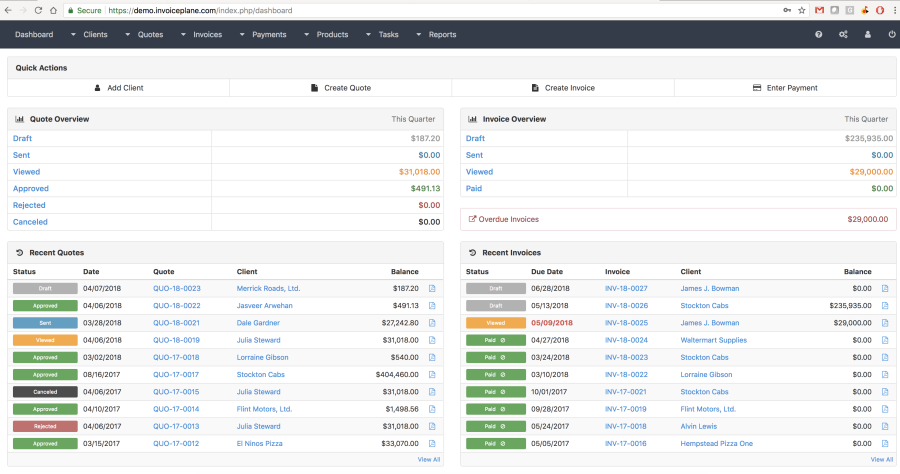Viewport: 900px width, 474px height.
Task: Click the orange Viewed status badge for QUO-18-0019
Action: (x=45, y=340)
